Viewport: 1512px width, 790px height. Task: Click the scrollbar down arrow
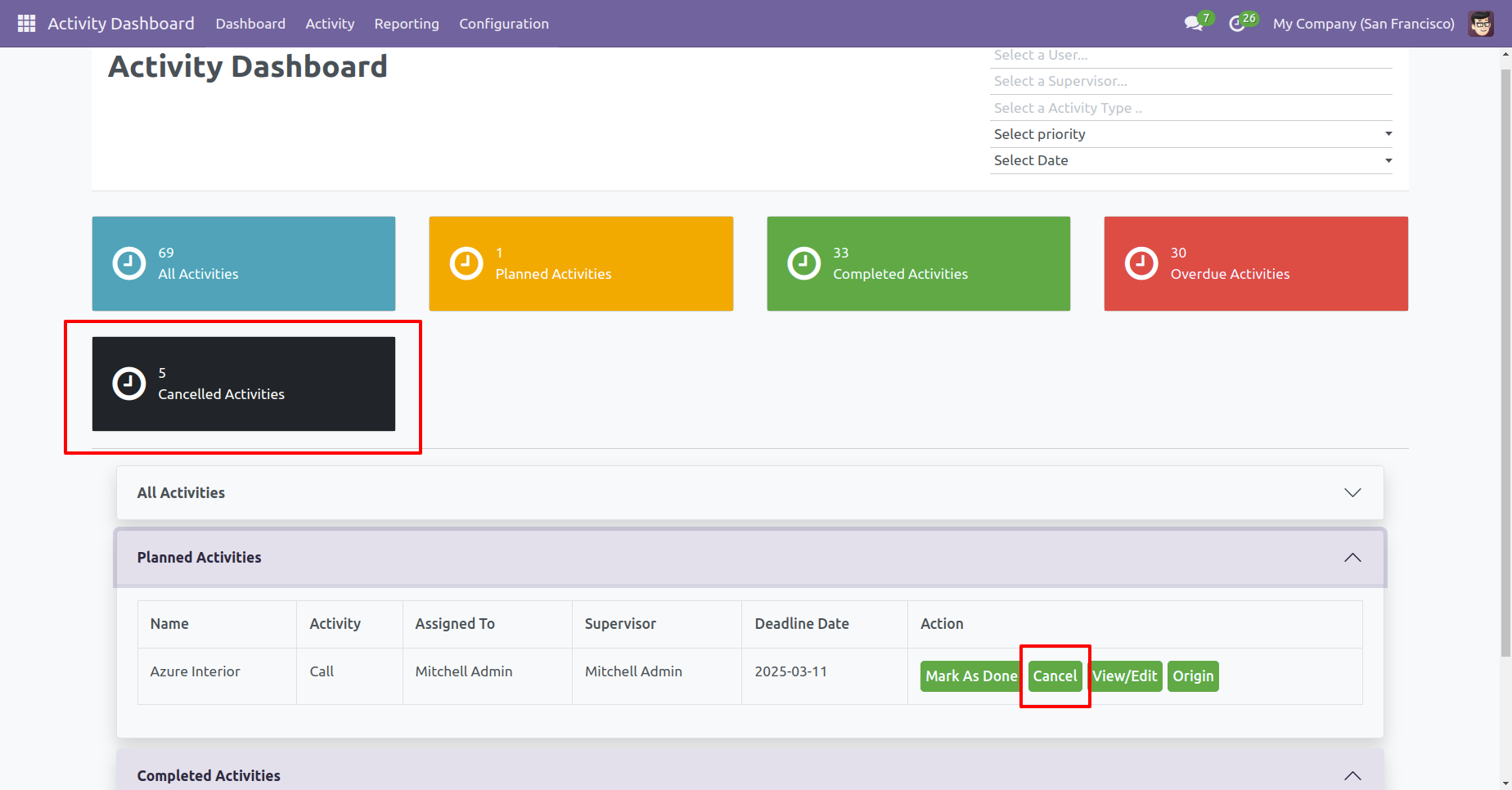[1505, 783]
